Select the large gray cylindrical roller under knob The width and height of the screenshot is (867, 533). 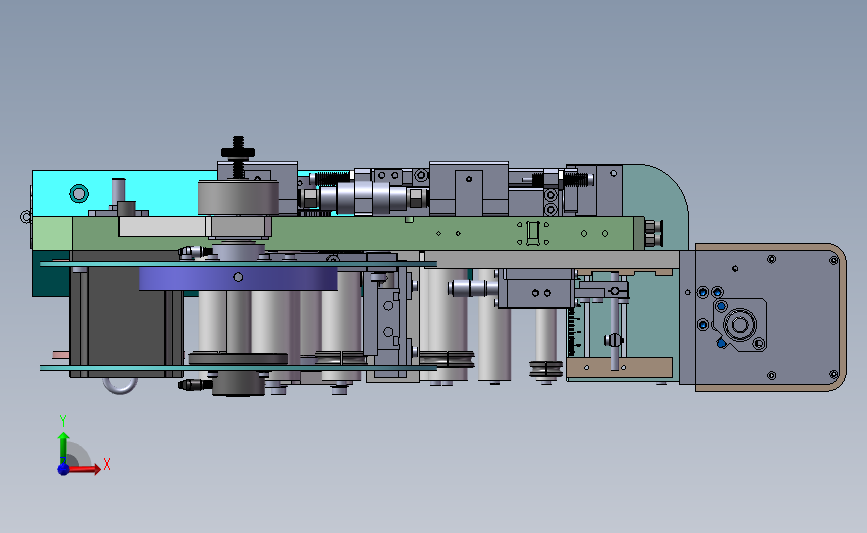(238, 197)
